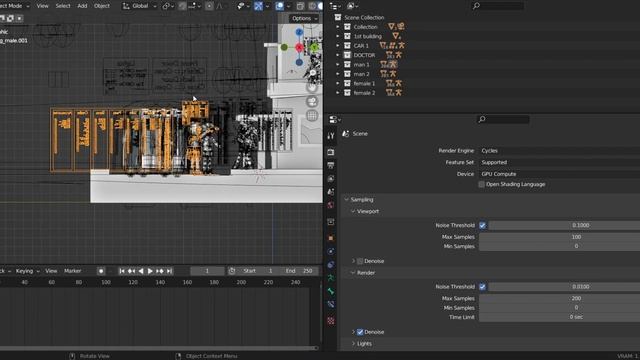Viewport: 640px width, 360px height.
Task: Click the green Y axis gizmo
Action: (314, 47)
